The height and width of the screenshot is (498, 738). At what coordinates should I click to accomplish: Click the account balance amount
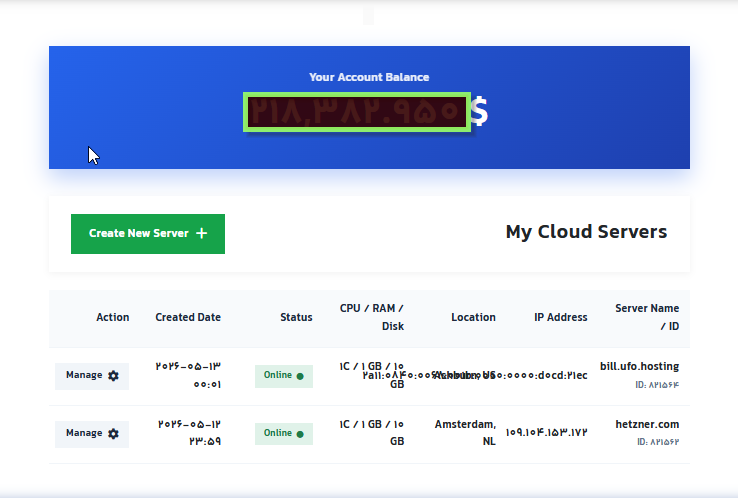(357, 112)
